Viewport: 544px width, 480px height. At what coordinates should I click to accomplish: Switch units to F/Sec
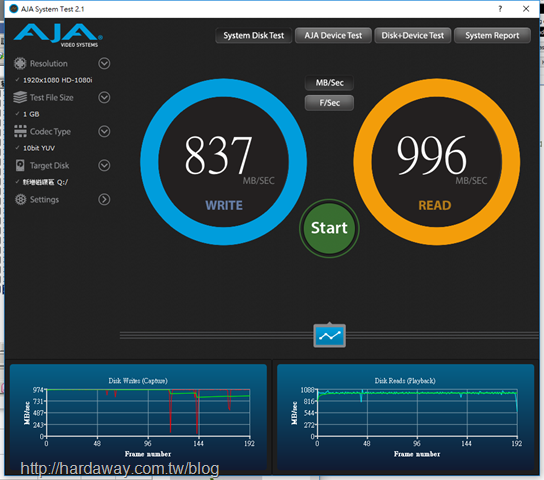point(329,103)
